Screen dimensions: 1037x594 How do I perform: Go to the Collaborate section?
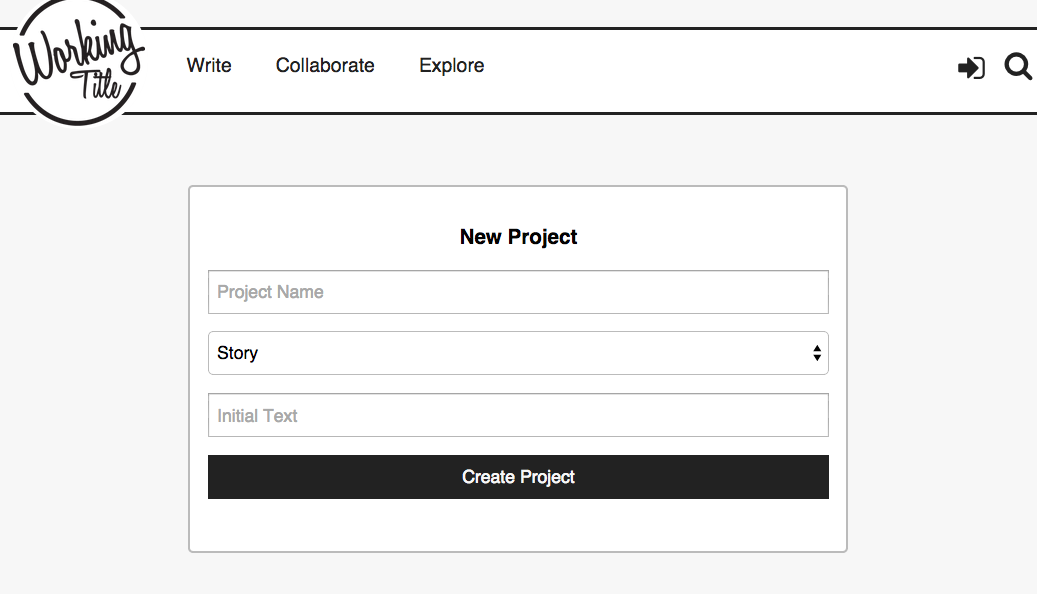pyautogui.click(x=325, y=65)
